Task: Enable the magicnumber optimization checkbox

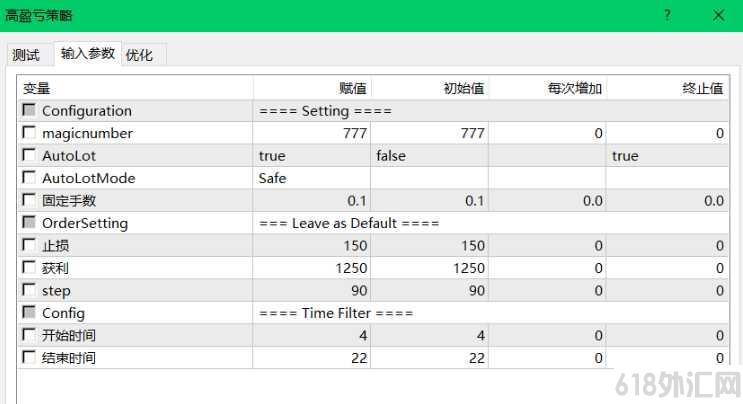Action: (x=29, y=132)
